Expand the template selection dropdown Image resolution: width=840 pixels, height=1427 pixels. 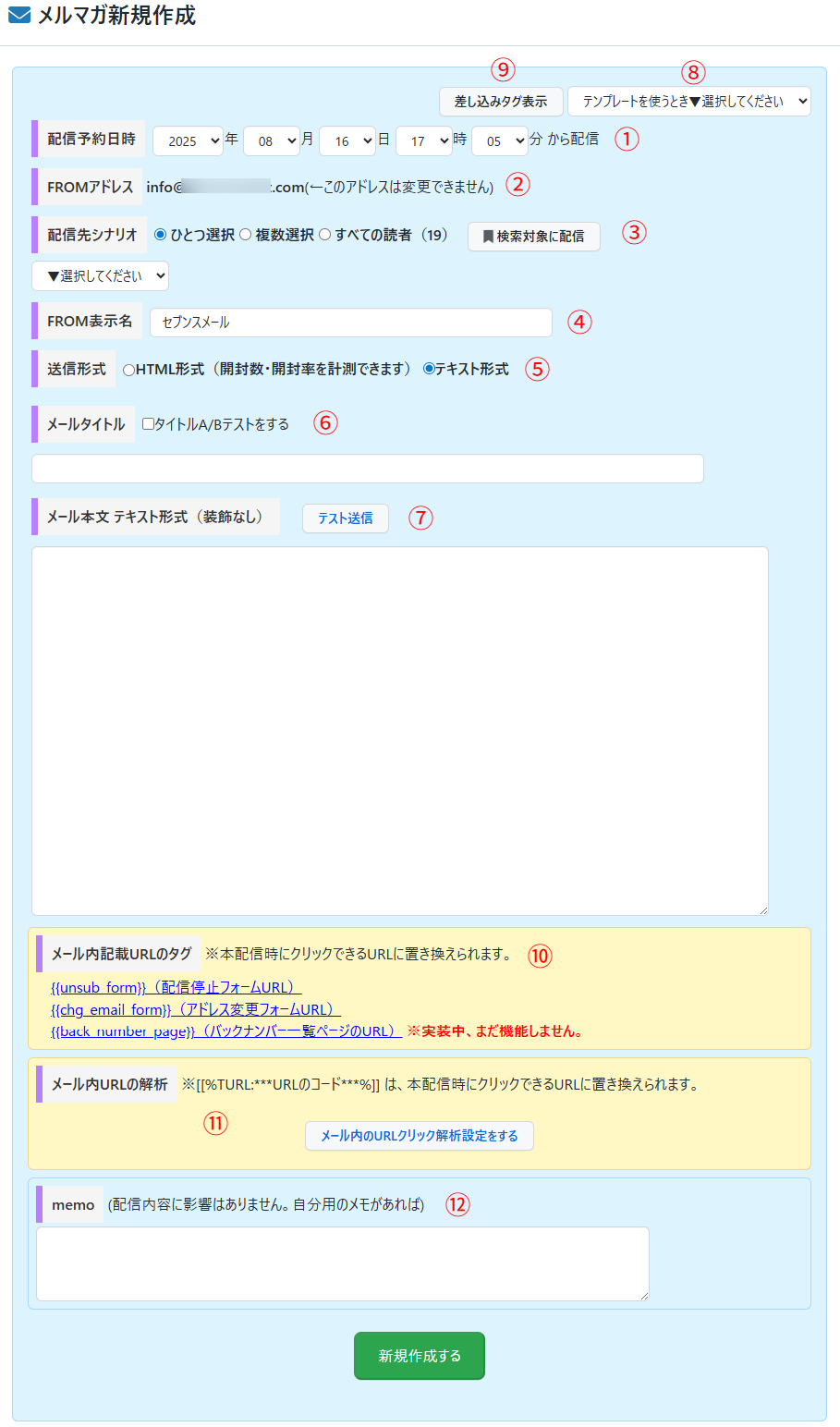[688, 101]
